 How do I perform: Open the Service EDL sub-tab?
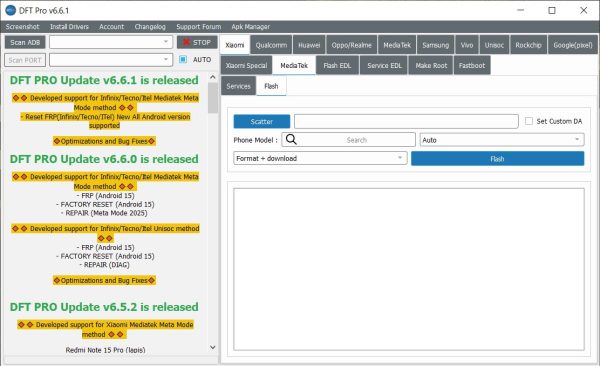384,65
